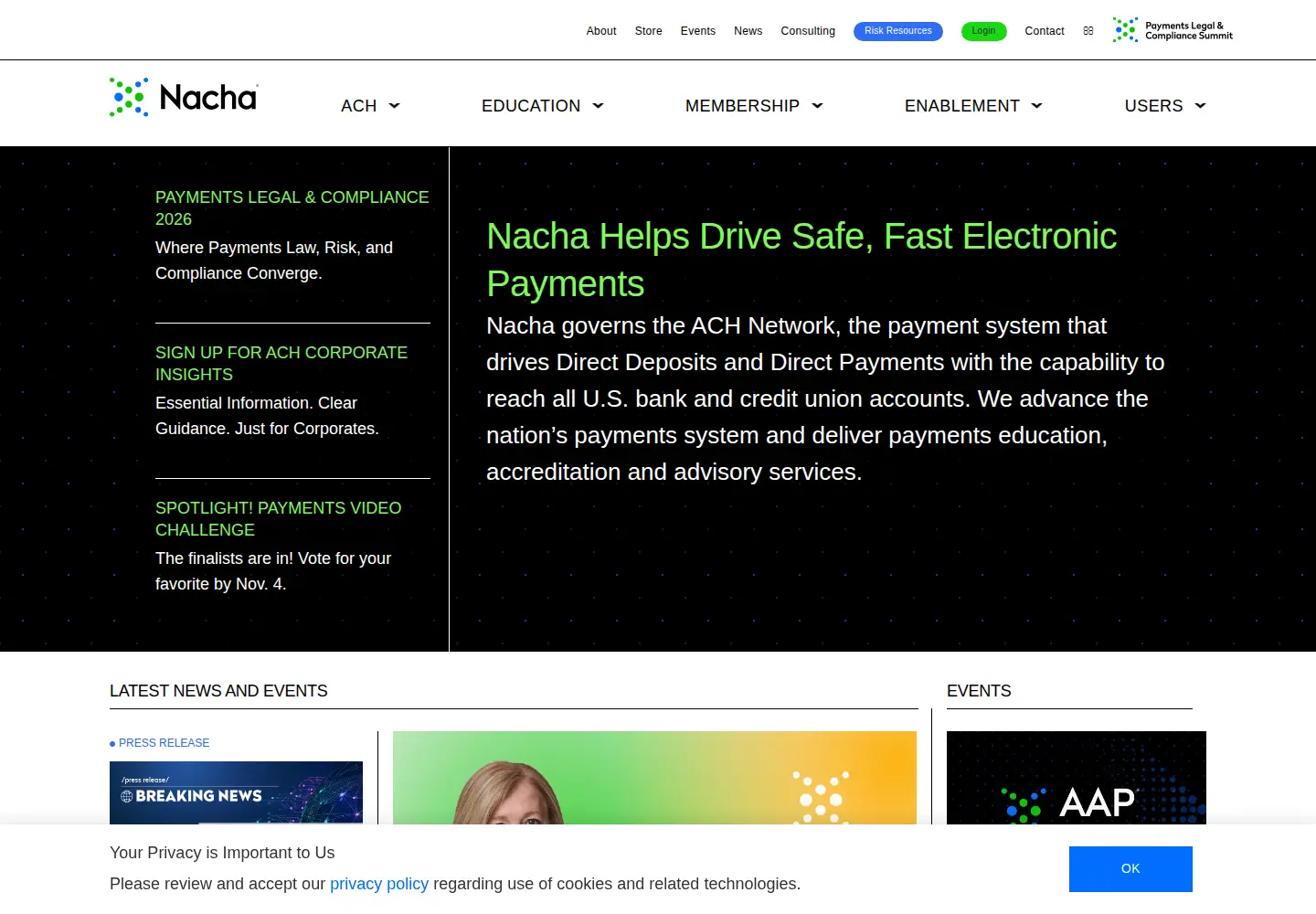Open the Payments Legal & Compliance Summit logo link
Image resolution: width=1316 pixels, height=914 pixels.
click(1173, 30)
